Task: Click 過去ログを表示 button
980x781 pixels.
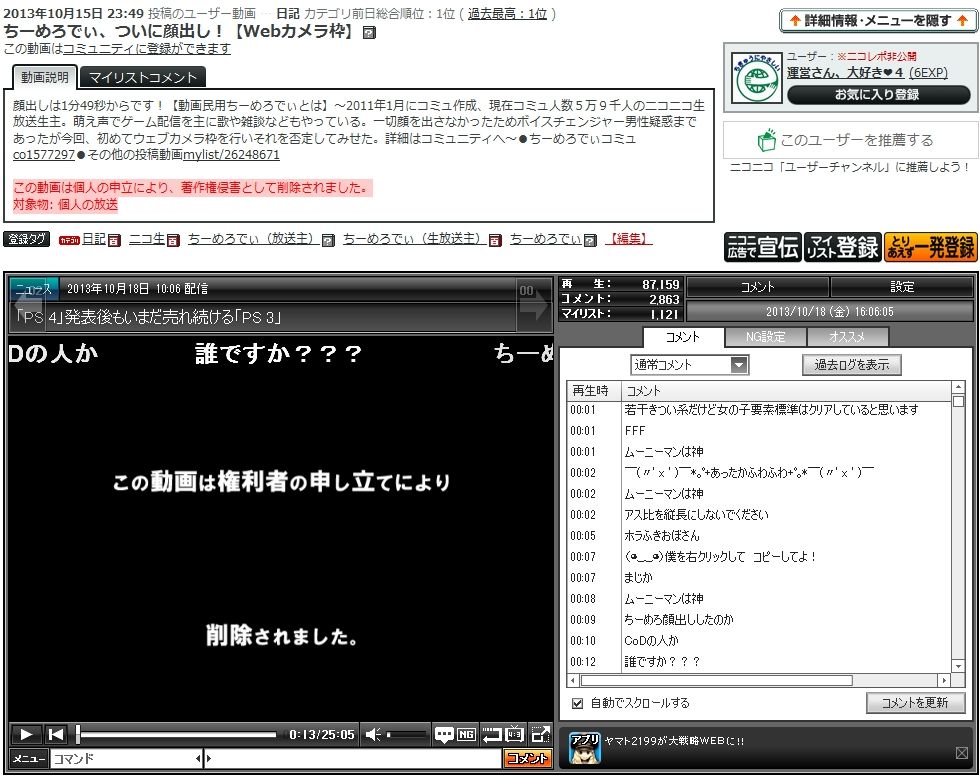Action: pos(852,365)
